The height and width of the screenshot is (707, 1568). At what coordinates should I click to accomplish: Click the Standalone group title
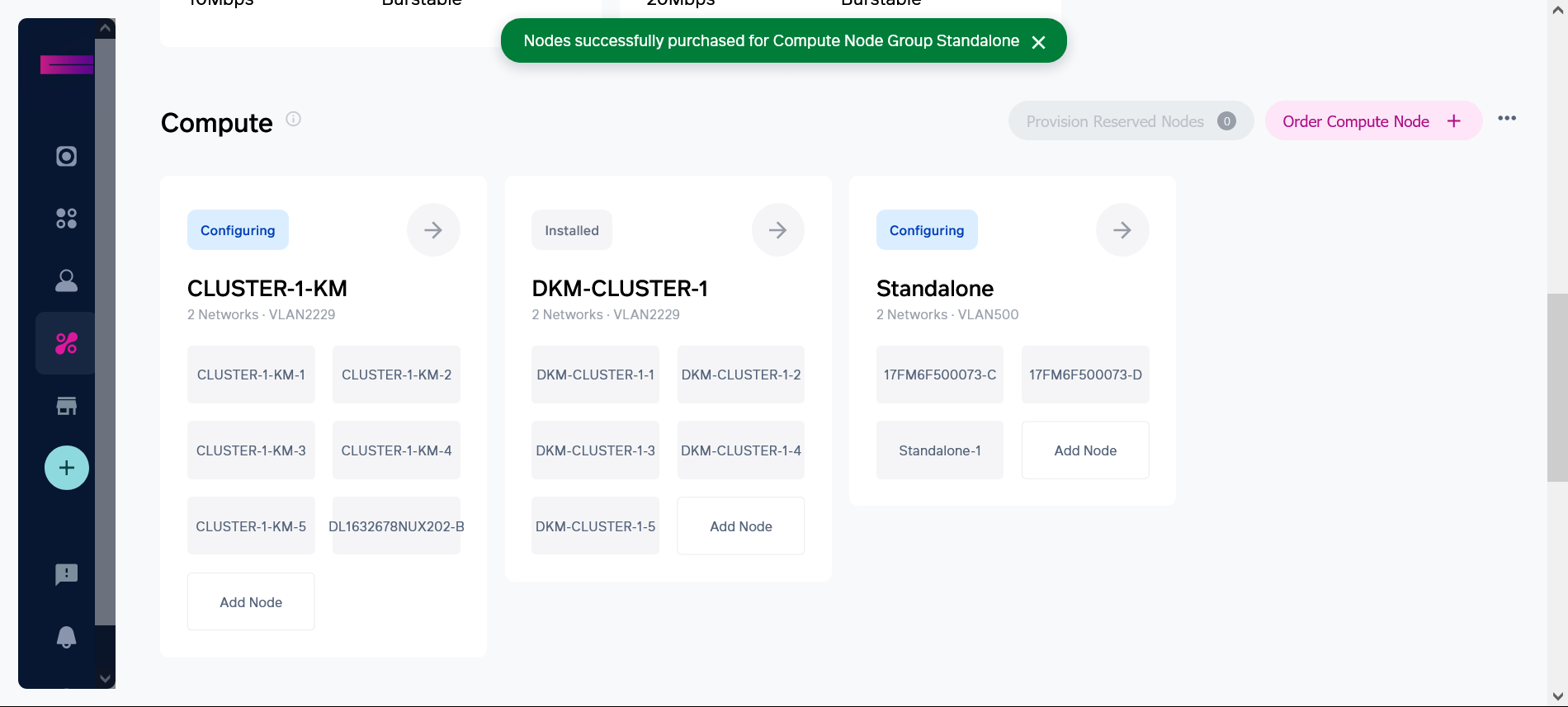click(x=935, y=288)
